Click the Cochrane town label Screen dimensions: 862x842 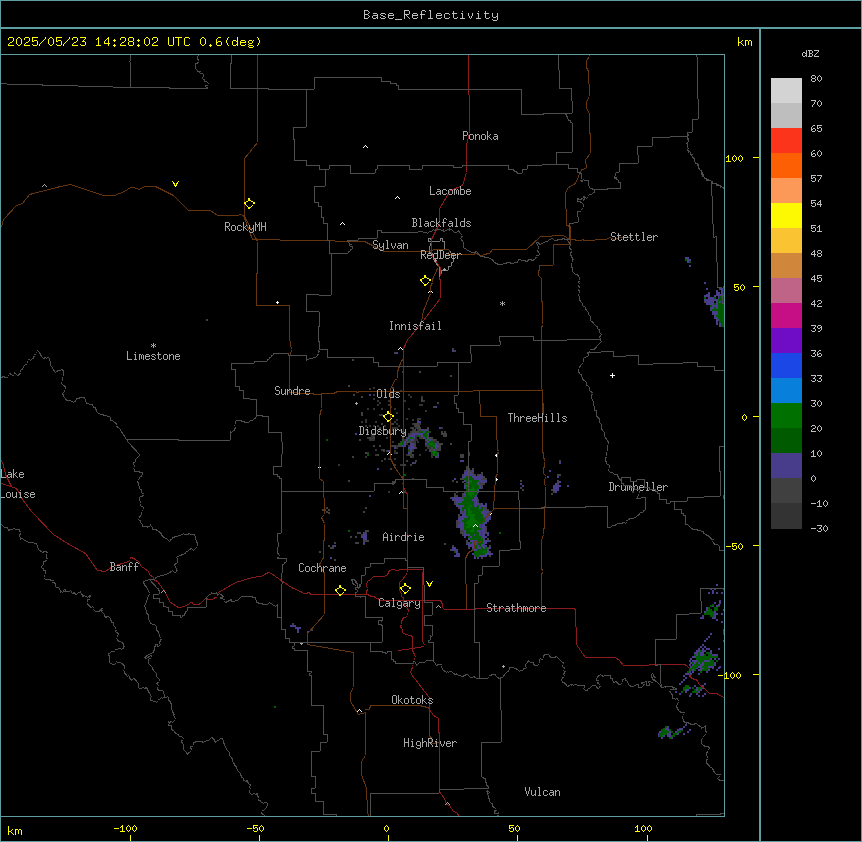[322, 568]
